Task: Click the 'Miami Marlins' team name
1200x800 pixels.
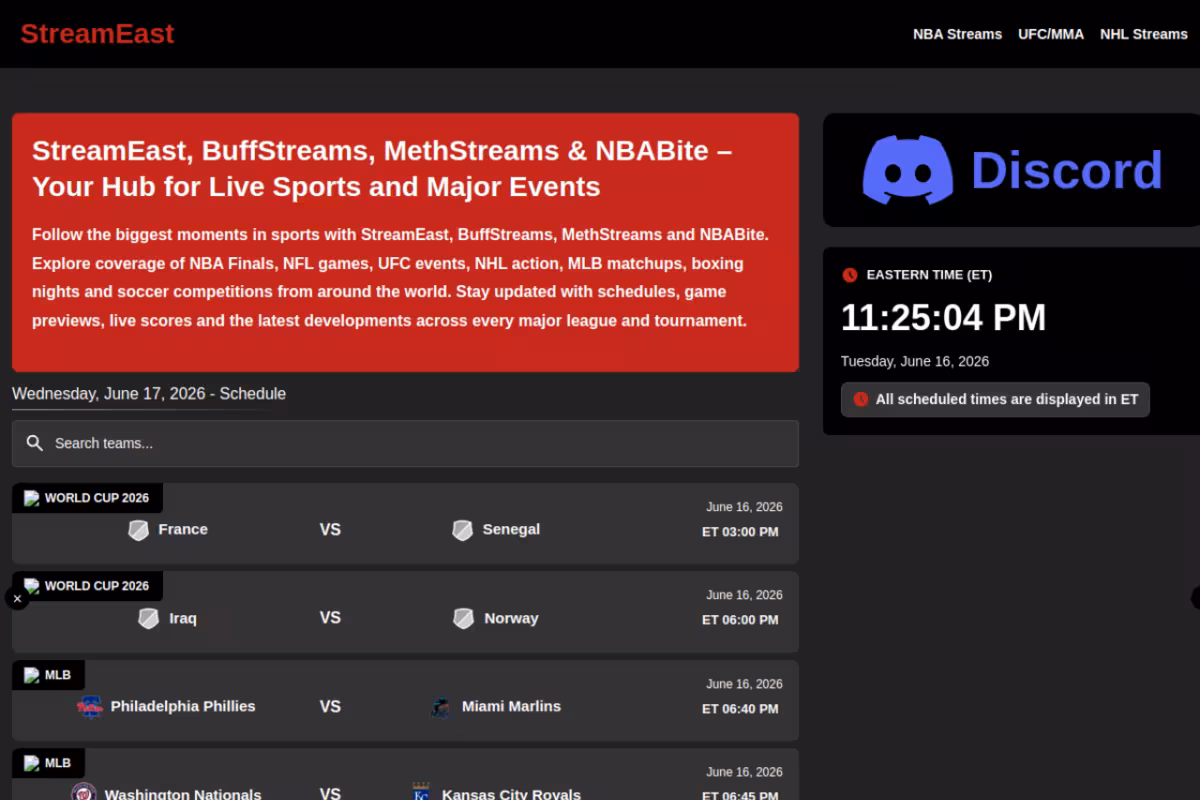Action: 511,706
